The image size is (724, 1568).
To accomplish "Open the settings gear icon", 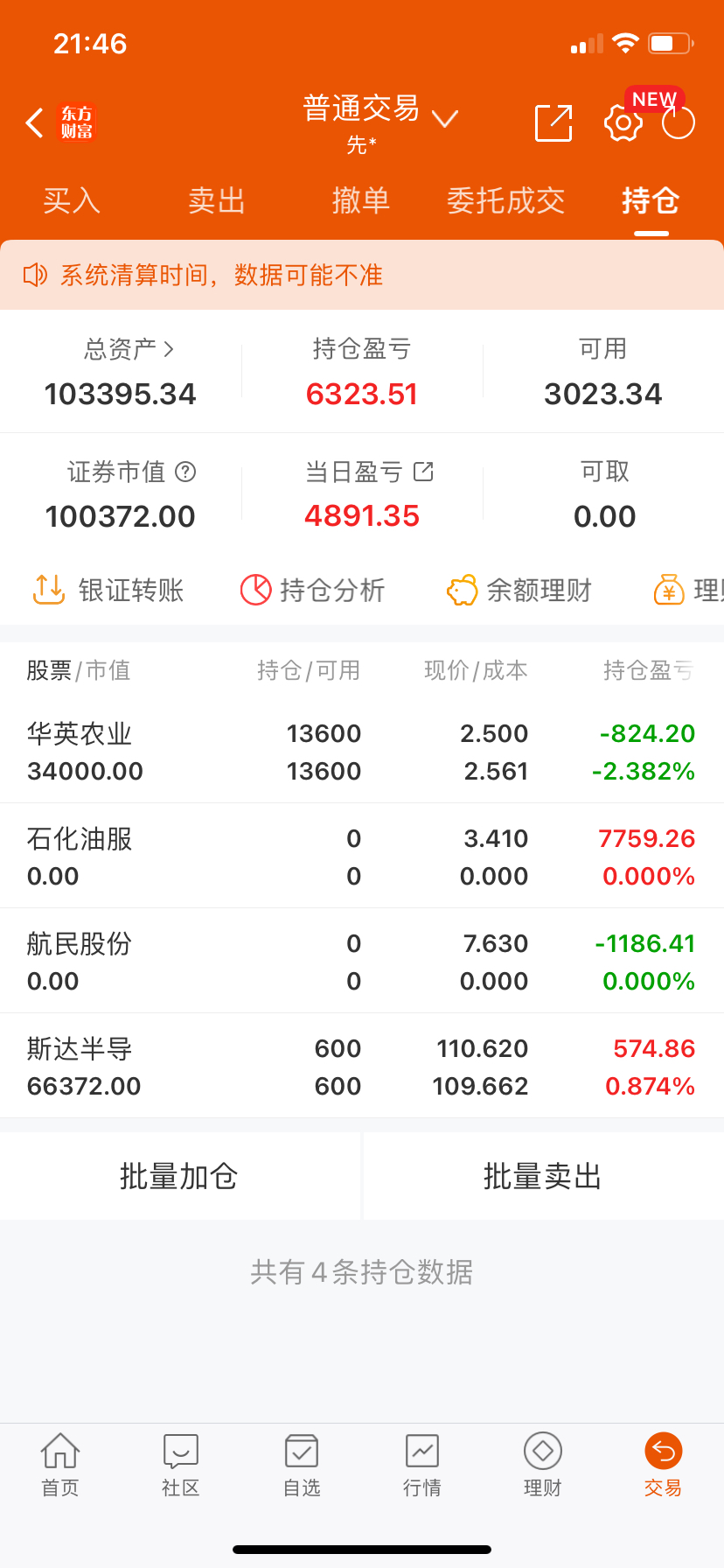I will point(623,123).
